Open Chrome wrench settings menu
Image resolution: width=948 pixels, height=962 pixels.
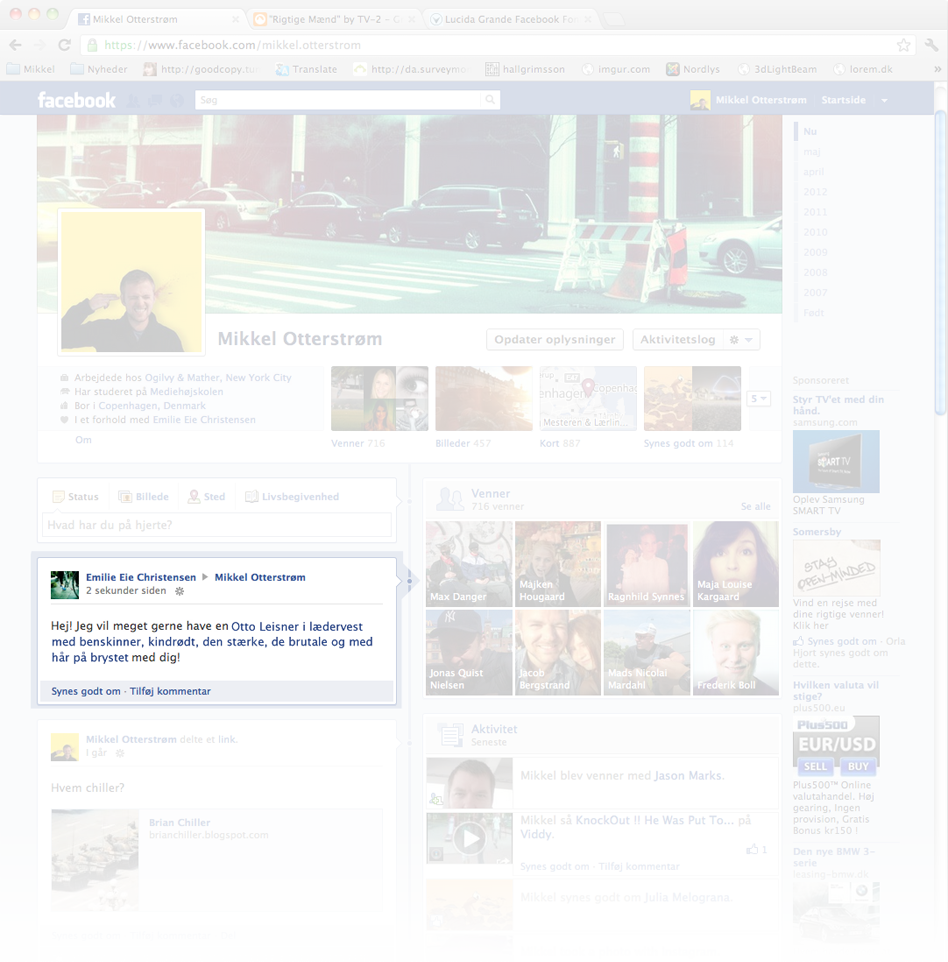point(931,45)
